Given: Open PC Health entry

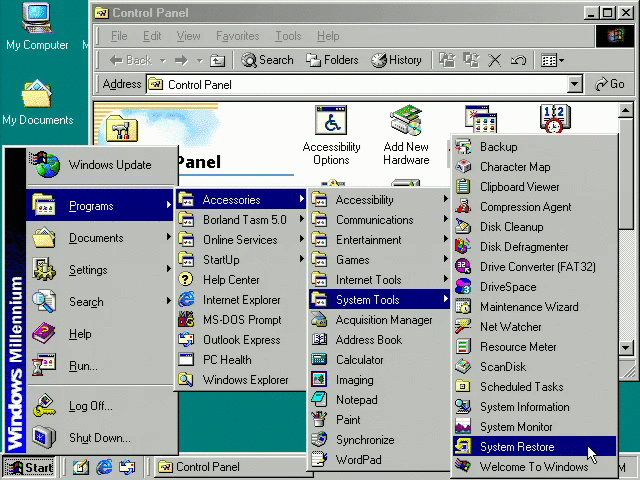Looking at the screenshot, I should [241, 360].
